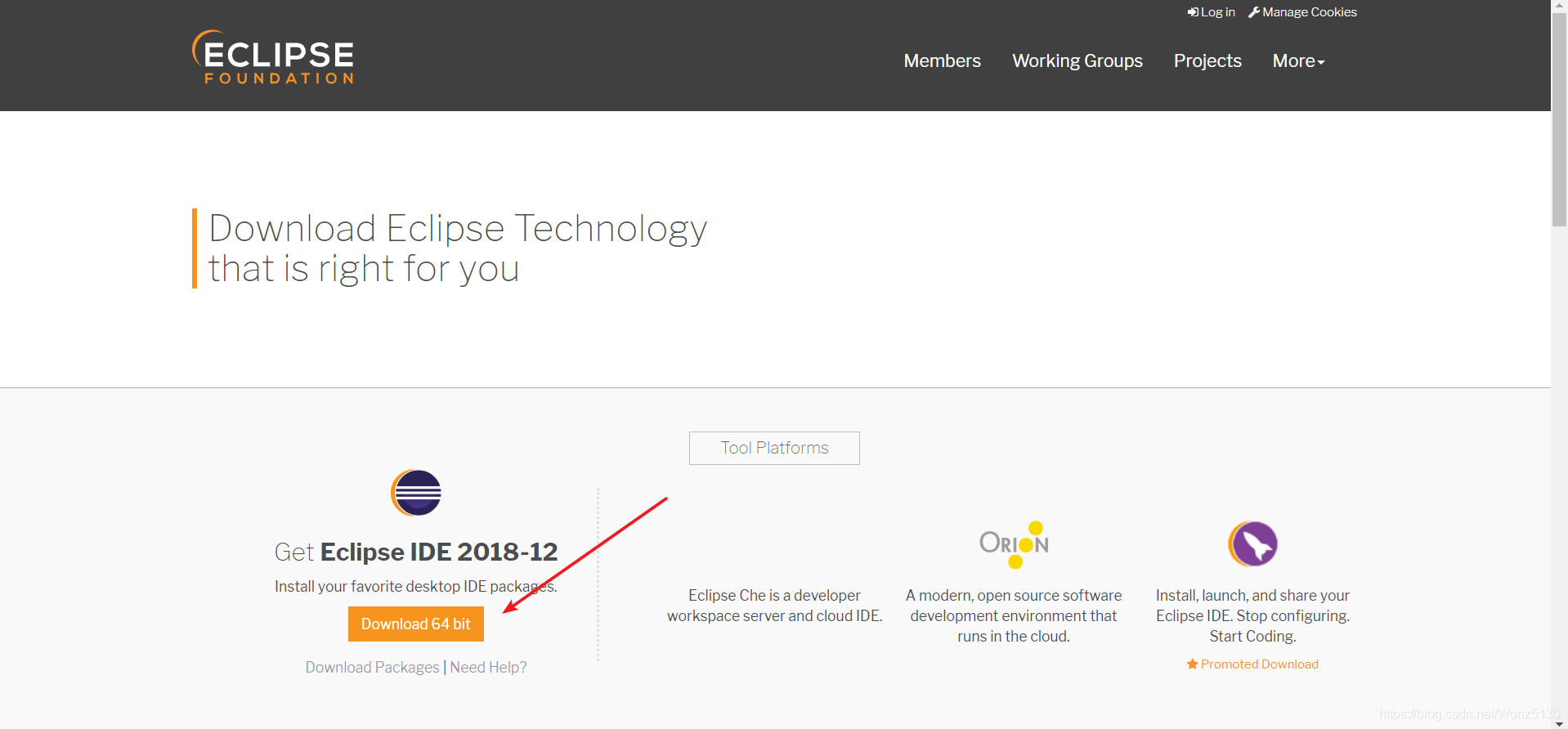Click the Tool Platforms button

click(x=774, y=448)
